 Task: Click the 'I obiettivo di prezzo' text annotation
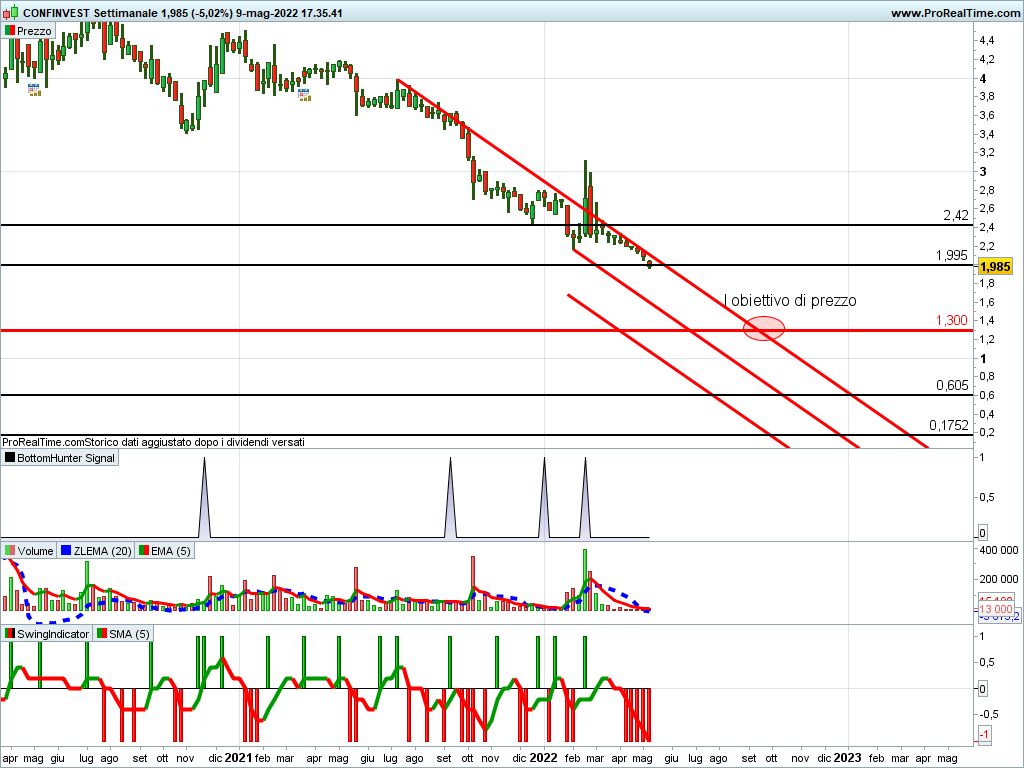click(790, 300)
